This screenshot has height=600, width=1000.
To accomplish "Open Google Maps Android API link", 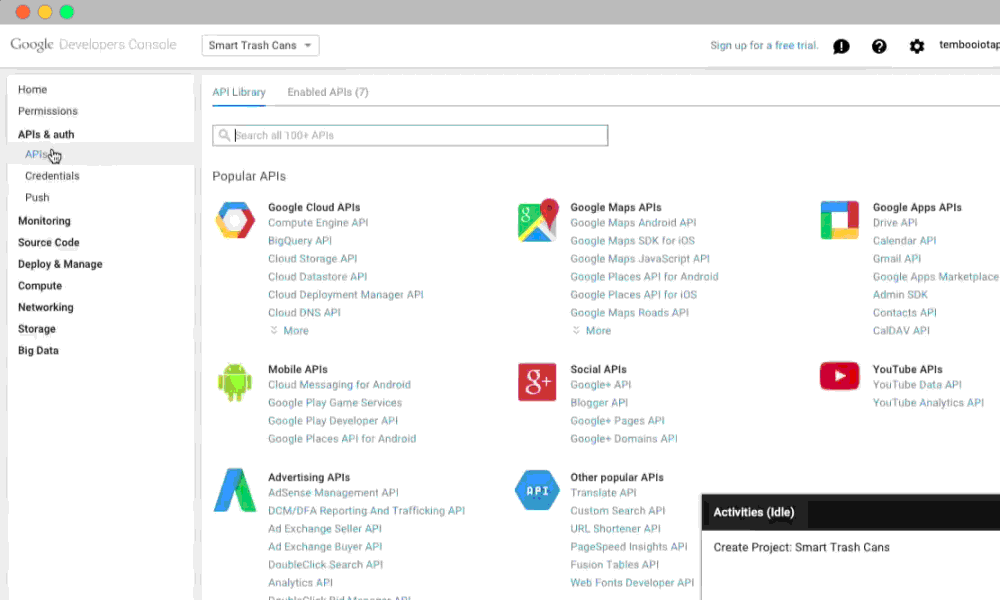I will pyautogui.click(x=633, y=223).
